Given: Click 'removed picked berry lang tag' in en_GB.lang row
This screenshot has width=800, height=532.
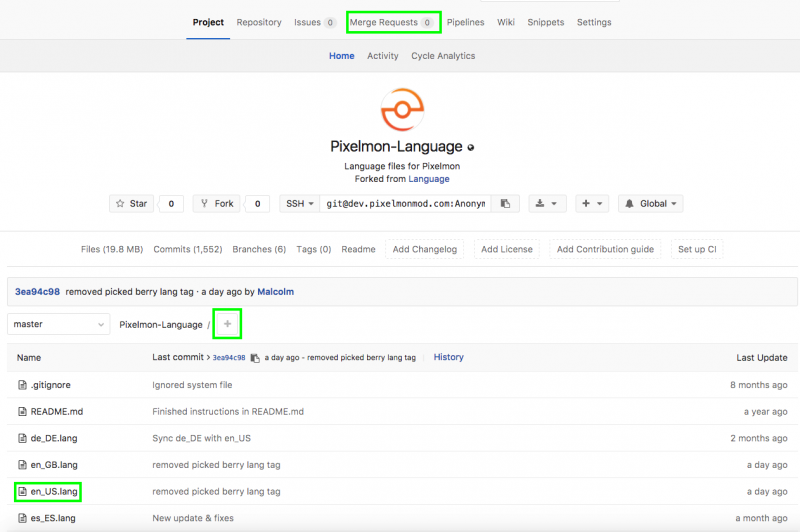Looking at the screenshot, I should pyautogui.click(x=216, y=465).
